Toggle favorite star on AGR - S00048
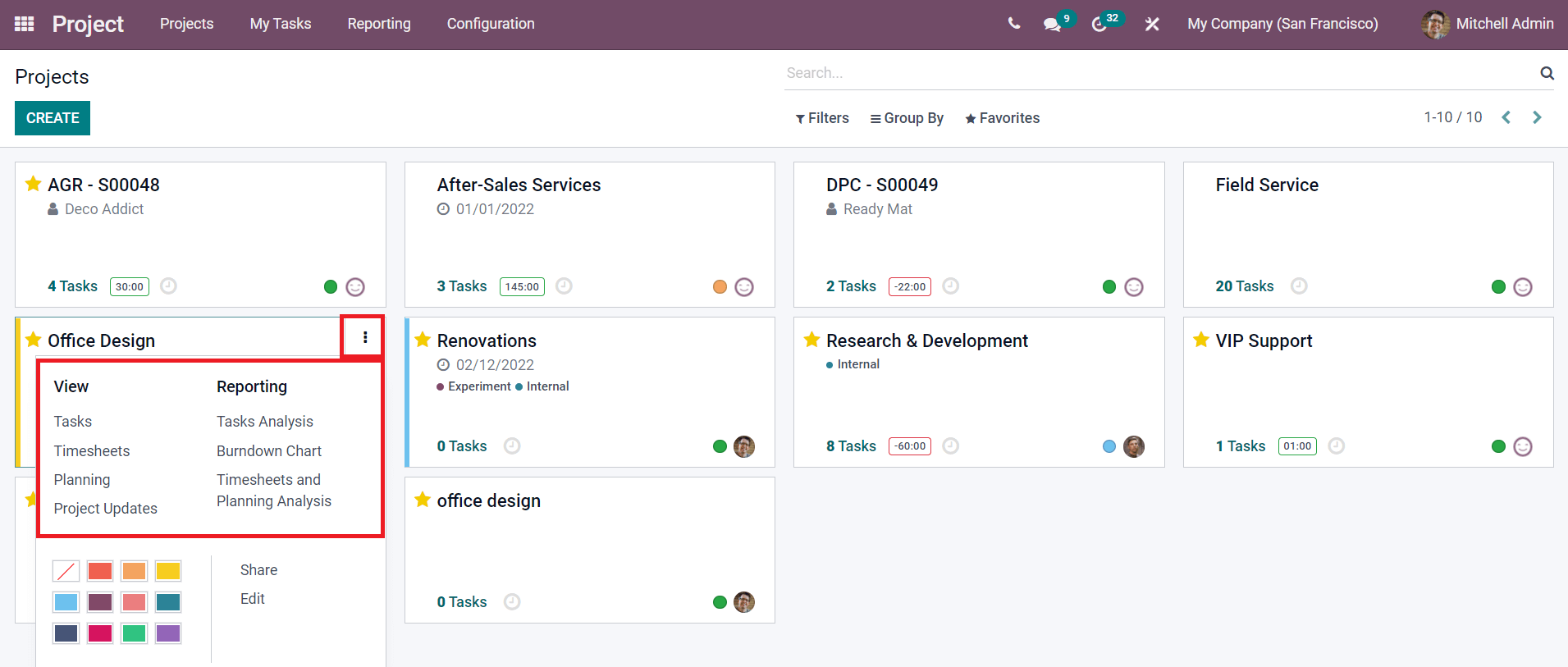The width and height of the screenshot is (1568, 667). (x=33, y=184)
